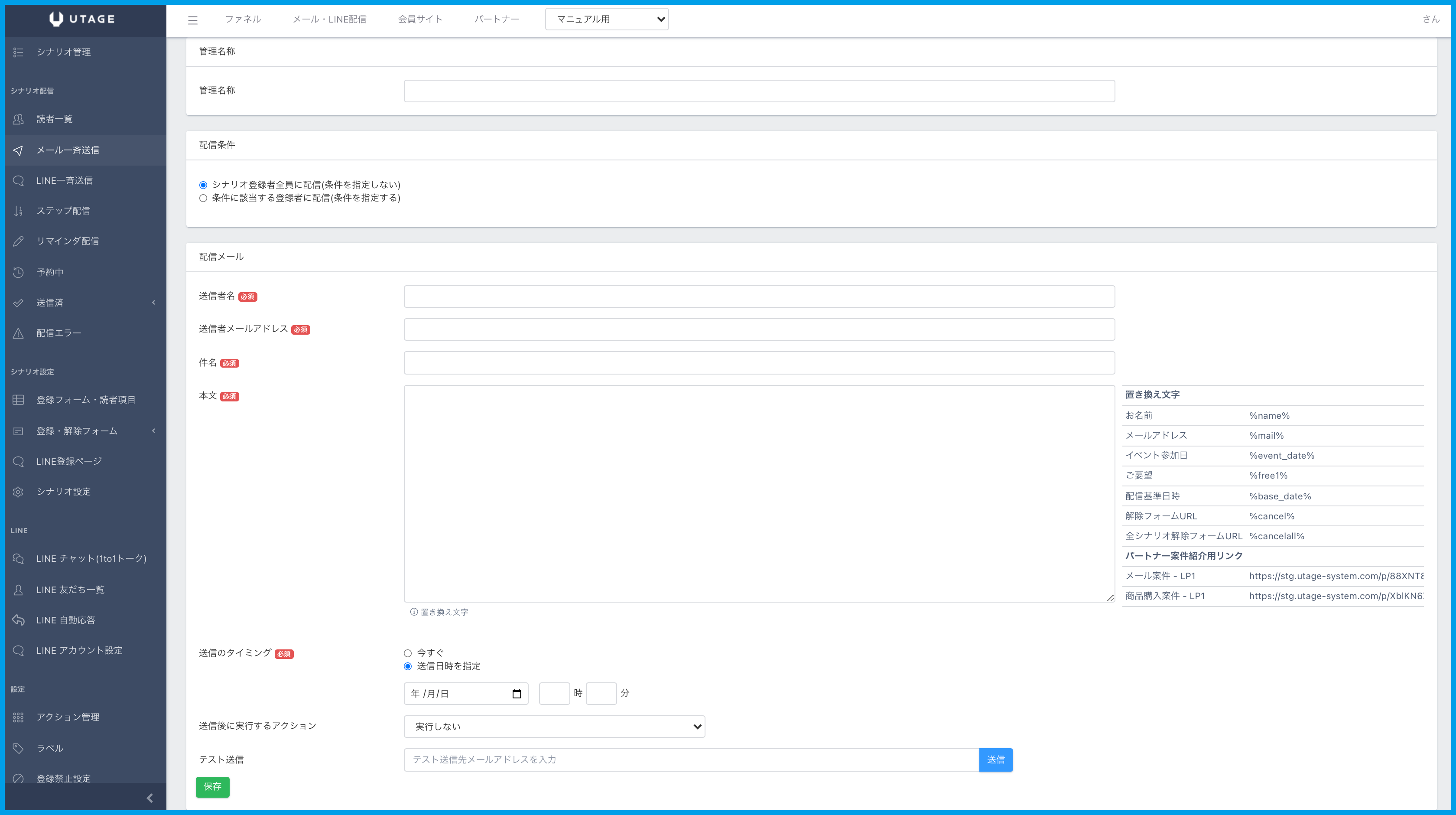Open 予約中 clock icon
Image resolution: width=1456 pixels, height=815 pixels.
click(x=18, y=272)
